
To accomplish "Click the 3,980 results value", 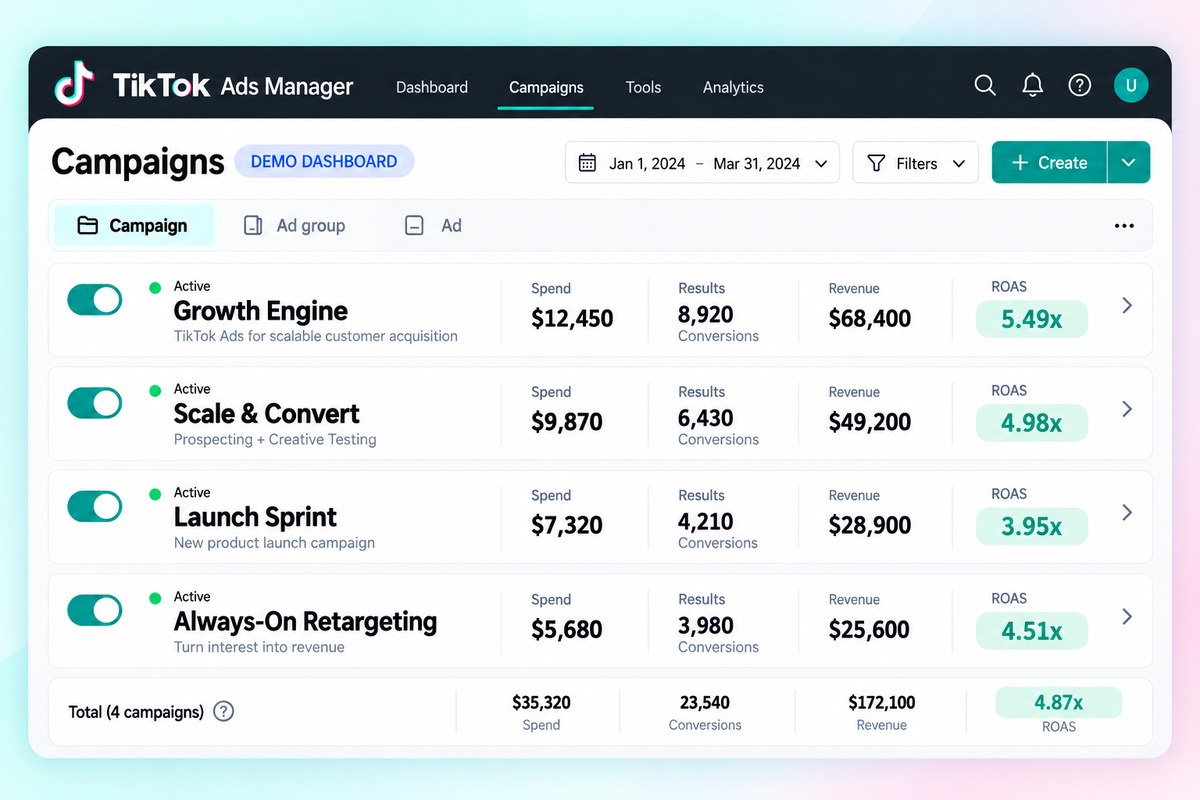I will pos(706,625).
